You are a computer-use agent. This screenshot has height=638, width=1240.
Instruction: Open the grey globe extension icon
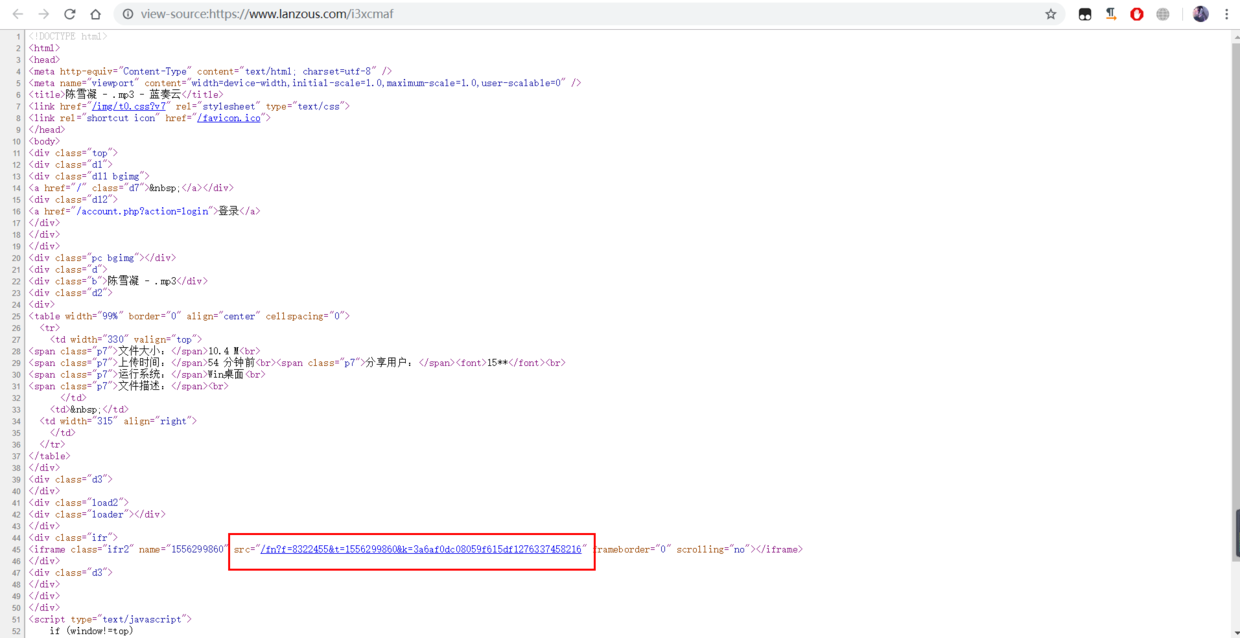(x=1163, y=14)
